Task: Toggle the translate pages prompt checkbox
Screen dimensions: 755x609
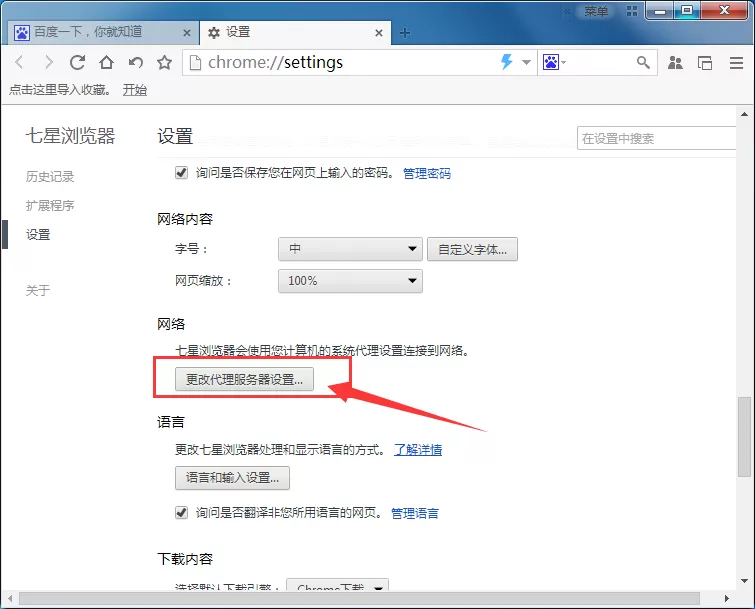Action: [x=182, y=512]
